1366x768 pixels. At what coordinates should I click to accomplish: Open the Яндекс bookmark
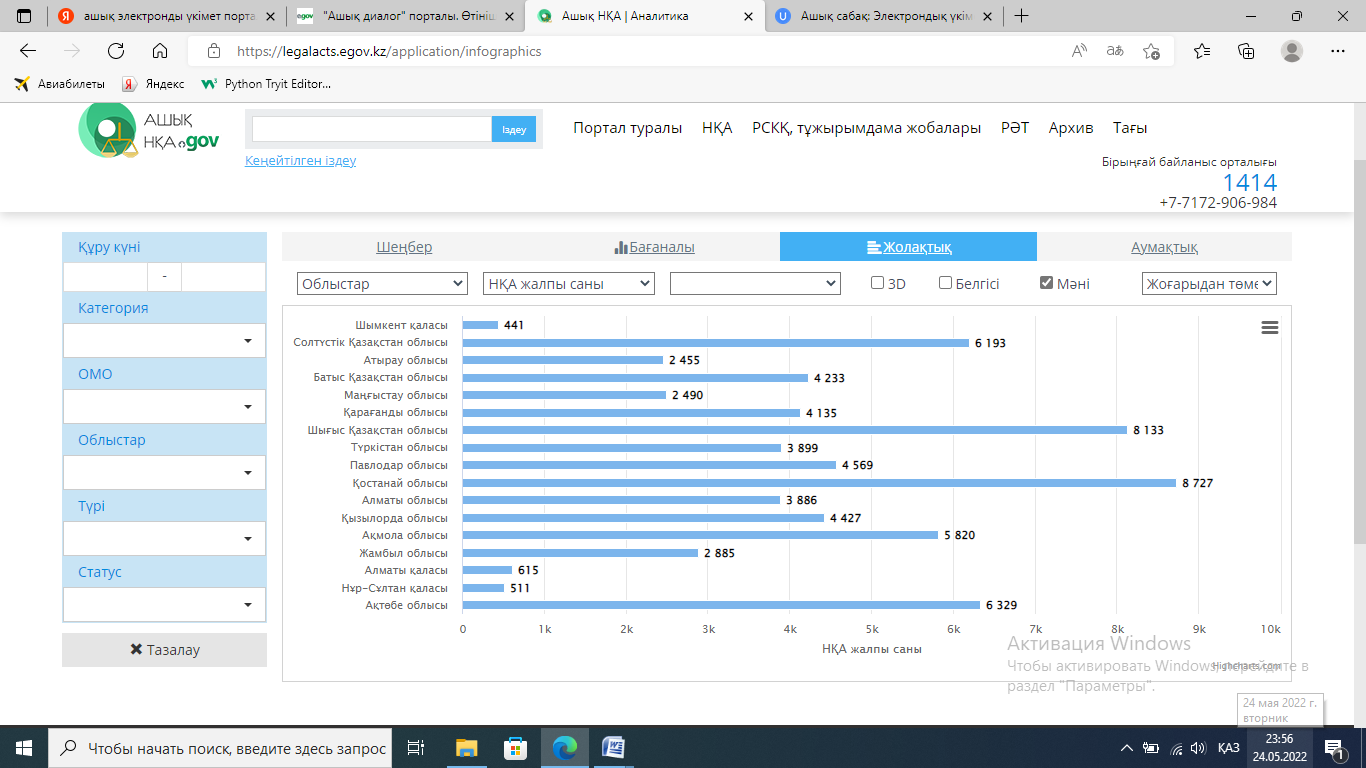point(153,84)
